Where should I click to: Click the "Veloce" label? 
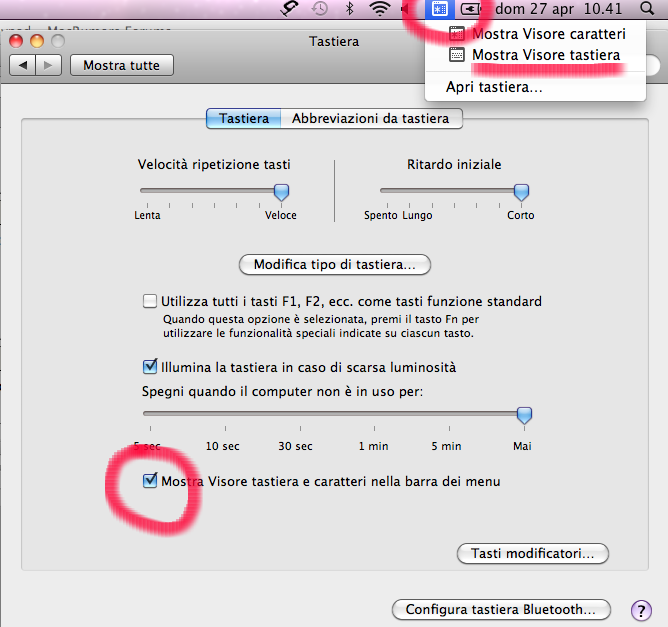click(281, 215)
